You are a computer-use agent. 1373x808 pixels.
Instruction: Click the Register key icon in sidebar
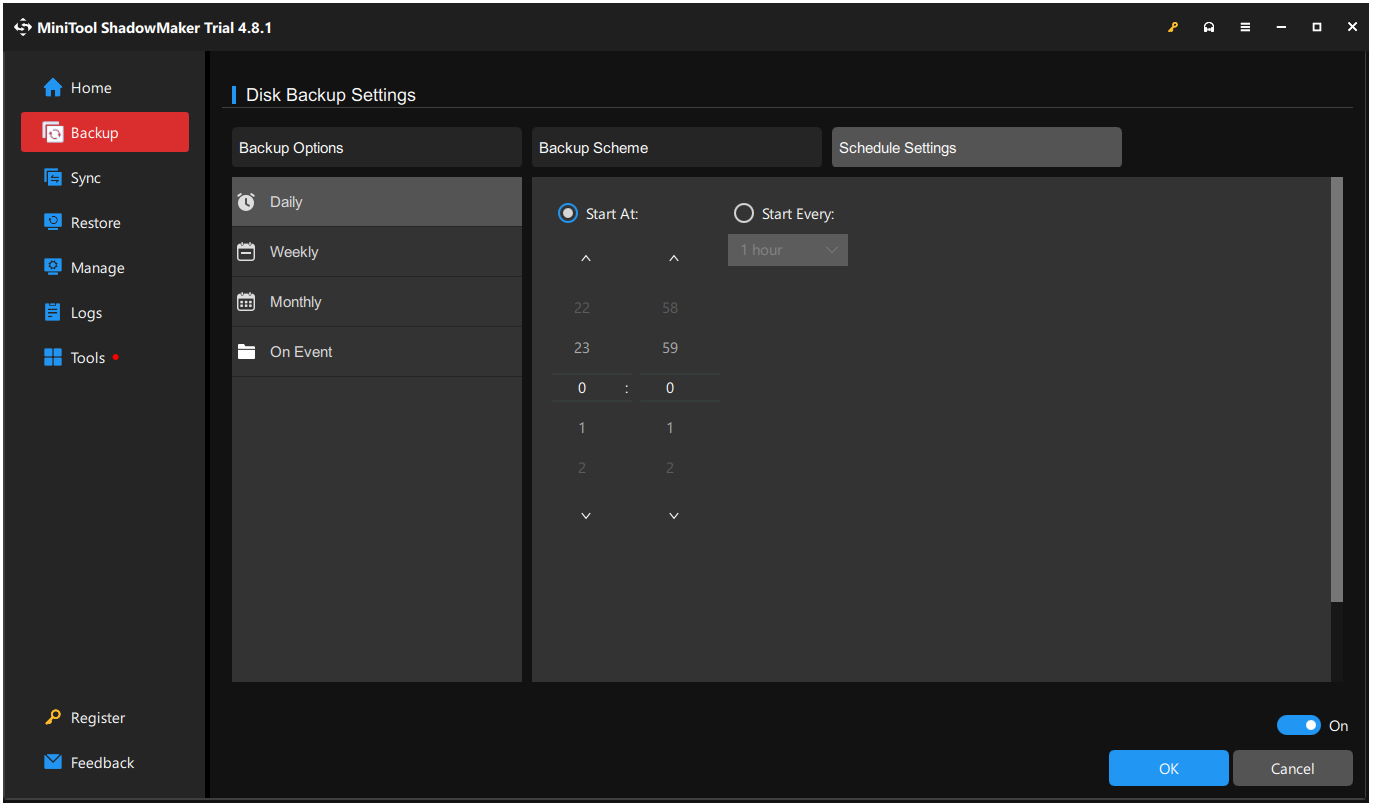[53, 718]
